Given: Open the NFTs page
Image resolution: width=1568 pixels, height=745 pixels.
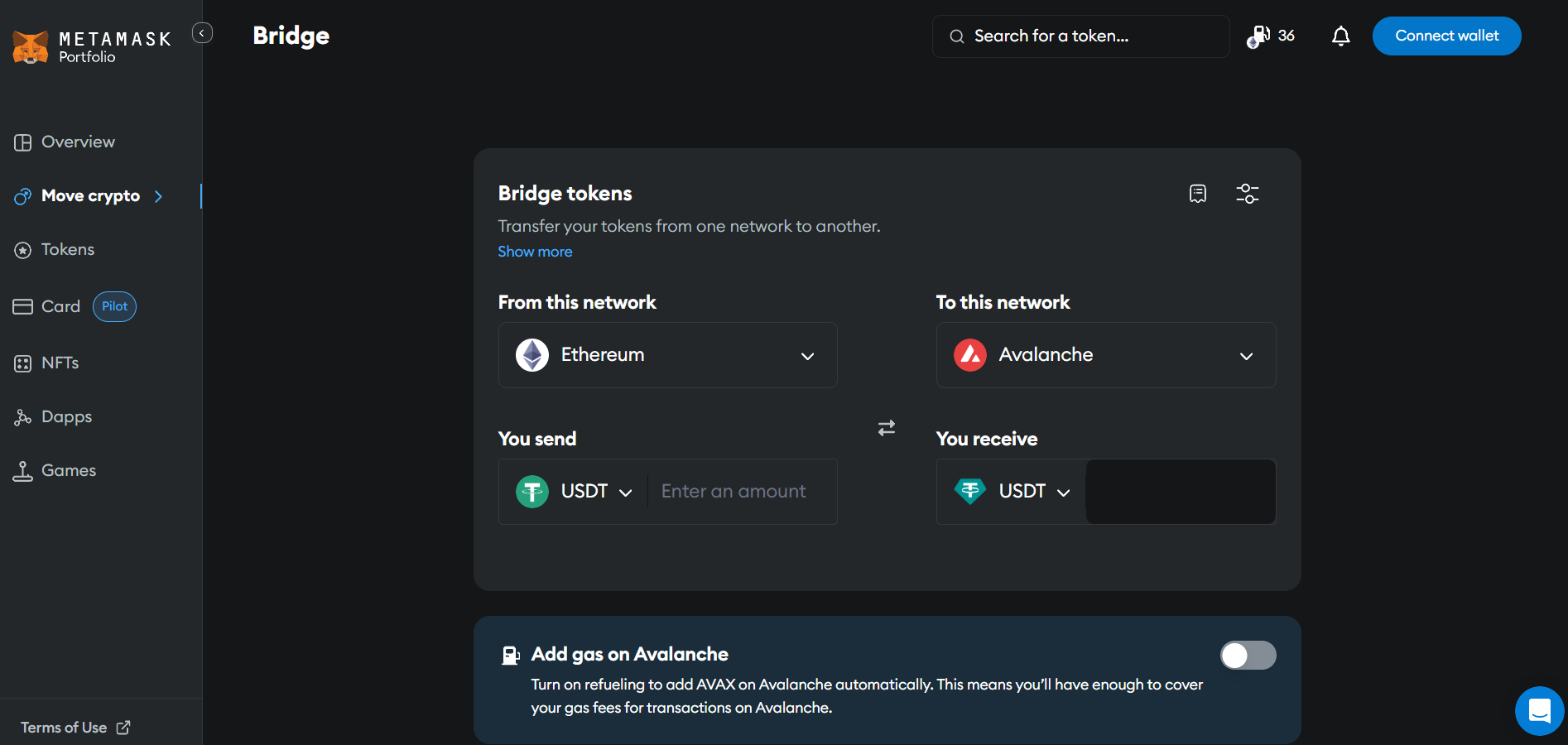Looking at the screenshot, I should coord(46,363).
